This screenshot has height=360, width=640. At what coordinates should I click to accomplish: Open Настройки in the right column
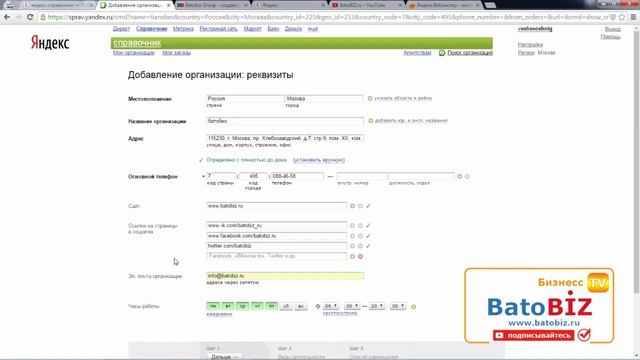pyautogui.click(x=530, y=44)
